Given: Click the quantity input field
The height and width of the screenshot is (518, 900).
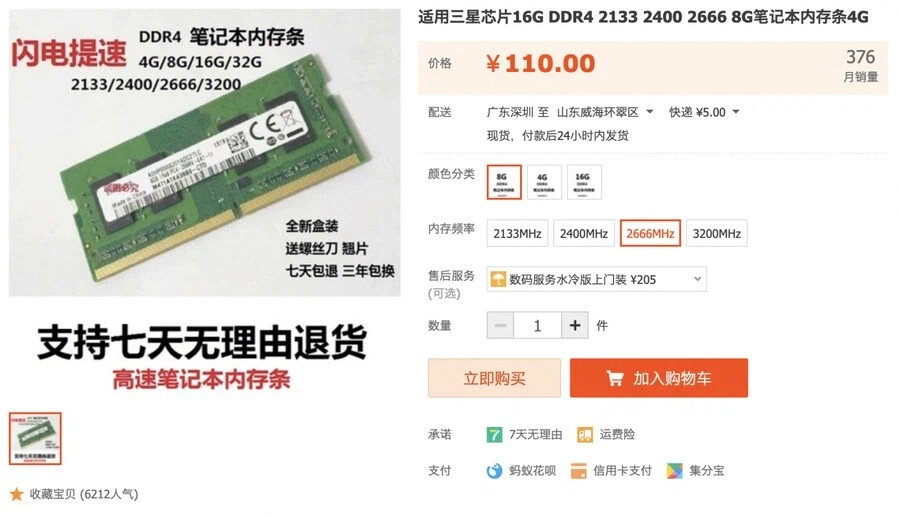Looking at the screenshot, I should pyautogui.click(x=537, y=326).
